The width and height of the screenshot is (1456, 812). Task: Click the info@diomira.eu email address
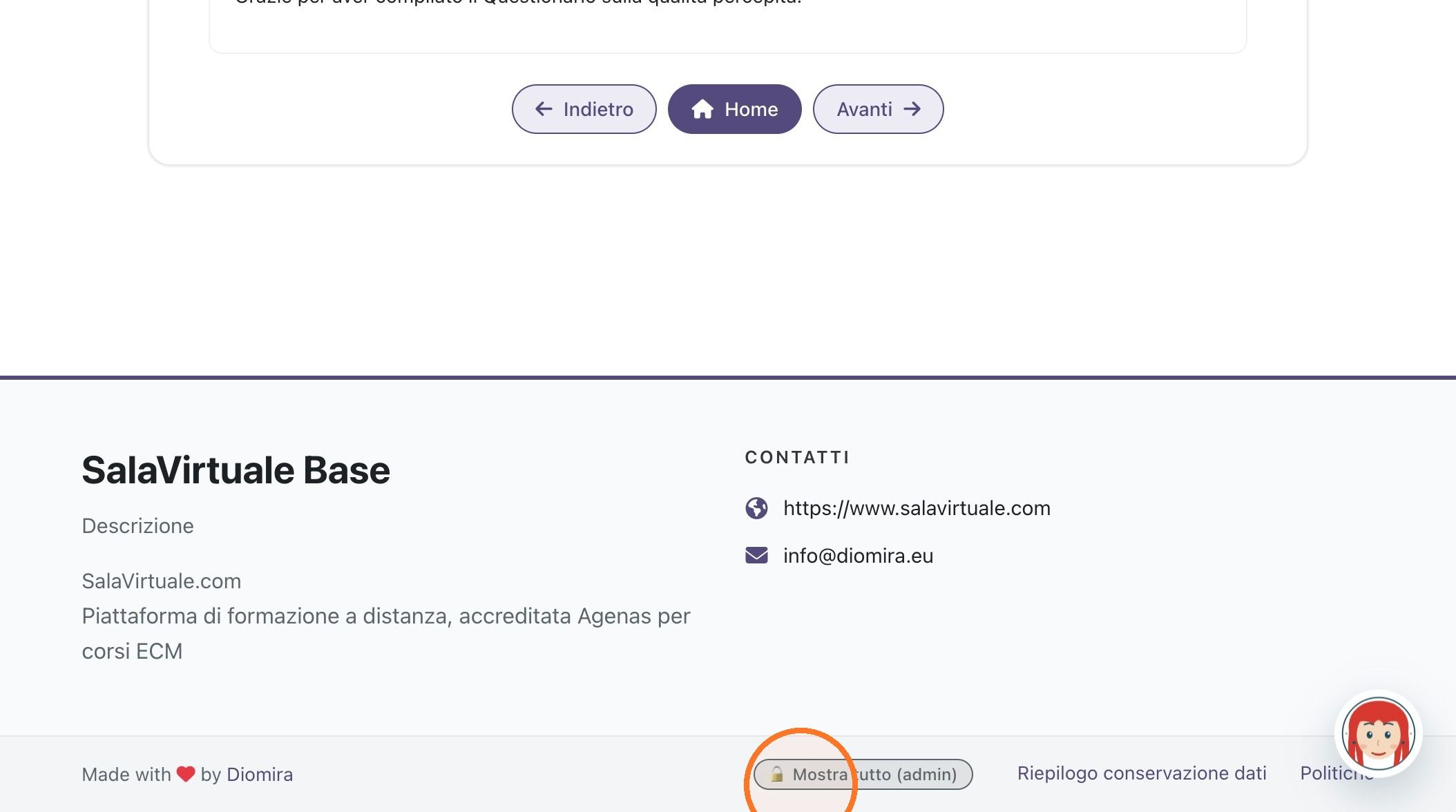(x=858, y=556)
